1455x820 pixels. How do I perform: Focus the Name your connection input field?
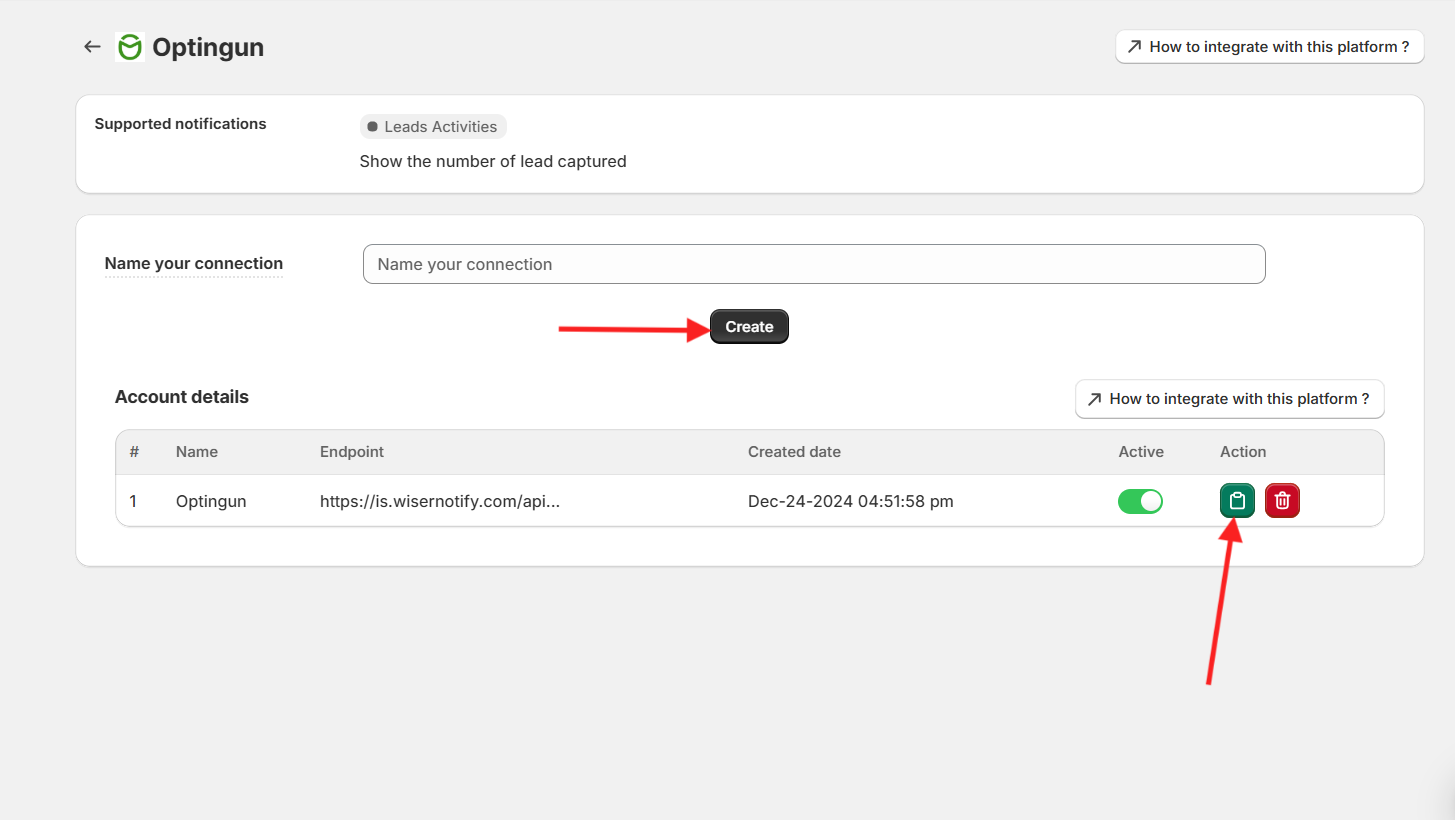tap(814, 264)
